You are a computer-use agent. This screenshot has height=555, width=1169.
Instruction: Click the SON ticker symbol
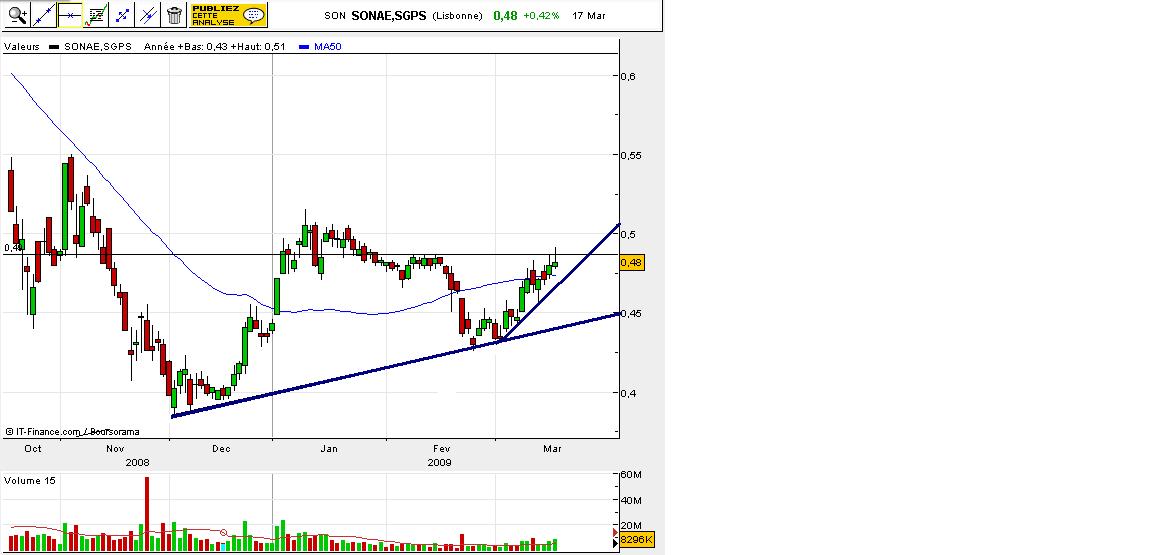[335, 16]
